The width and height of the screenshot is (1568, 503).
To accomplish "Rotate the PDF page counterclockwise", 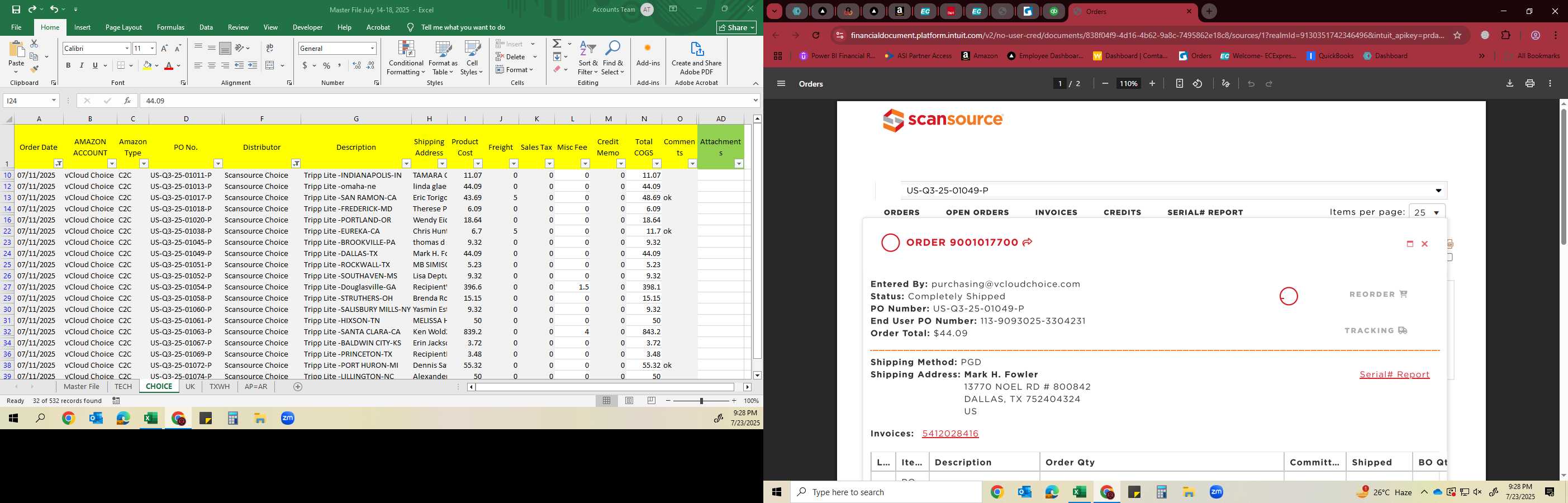I will point(1198,83).
